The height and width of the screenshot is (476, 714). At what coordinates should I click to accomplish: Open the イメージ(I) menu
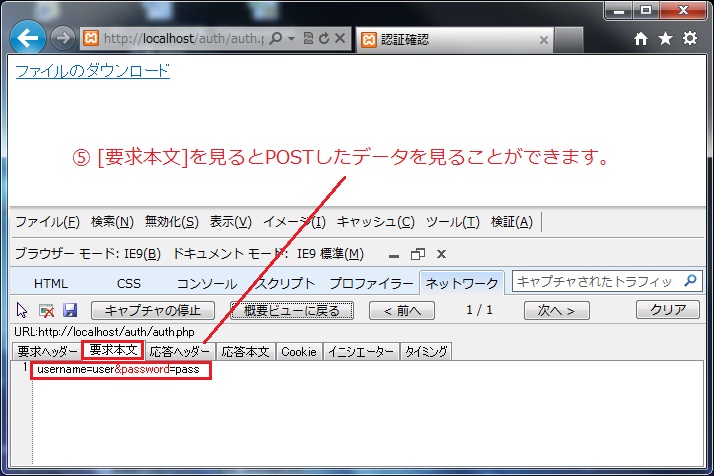[295, 222]
